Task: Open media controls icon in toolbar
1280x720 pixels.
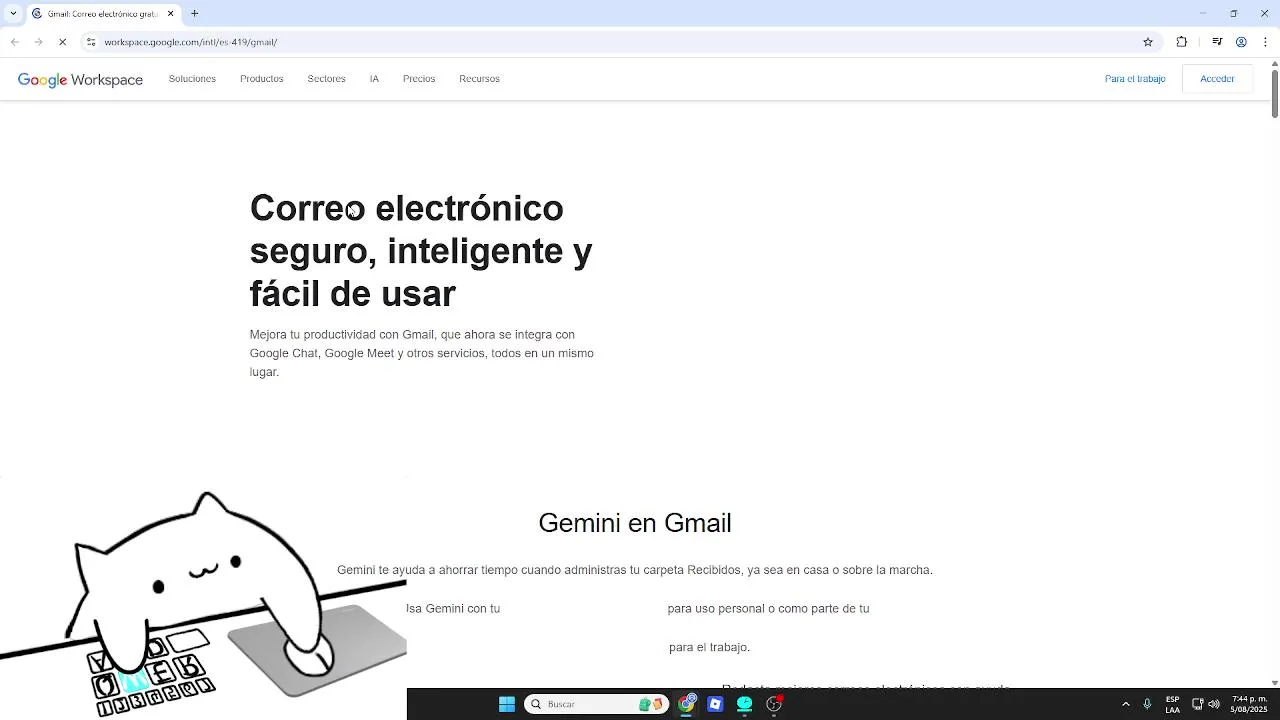Action: point(1217,42)
